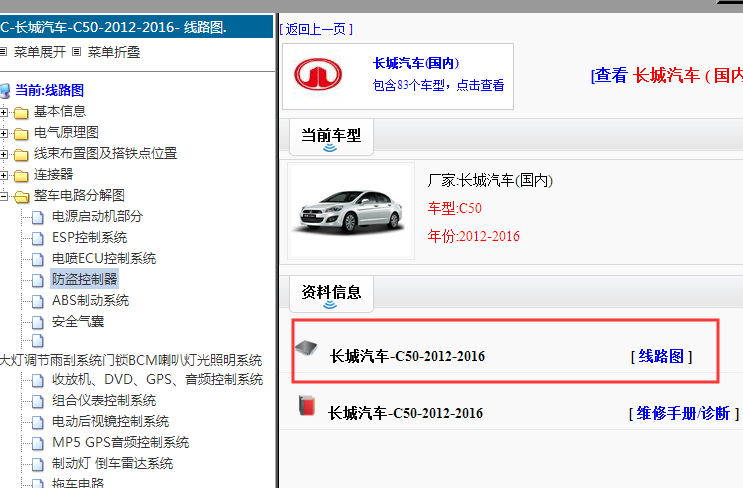Image resolution: width=743 pixels, height=488 pixels.
Task: Expand the 基本信息 tree node
Action: pos(4,112)
